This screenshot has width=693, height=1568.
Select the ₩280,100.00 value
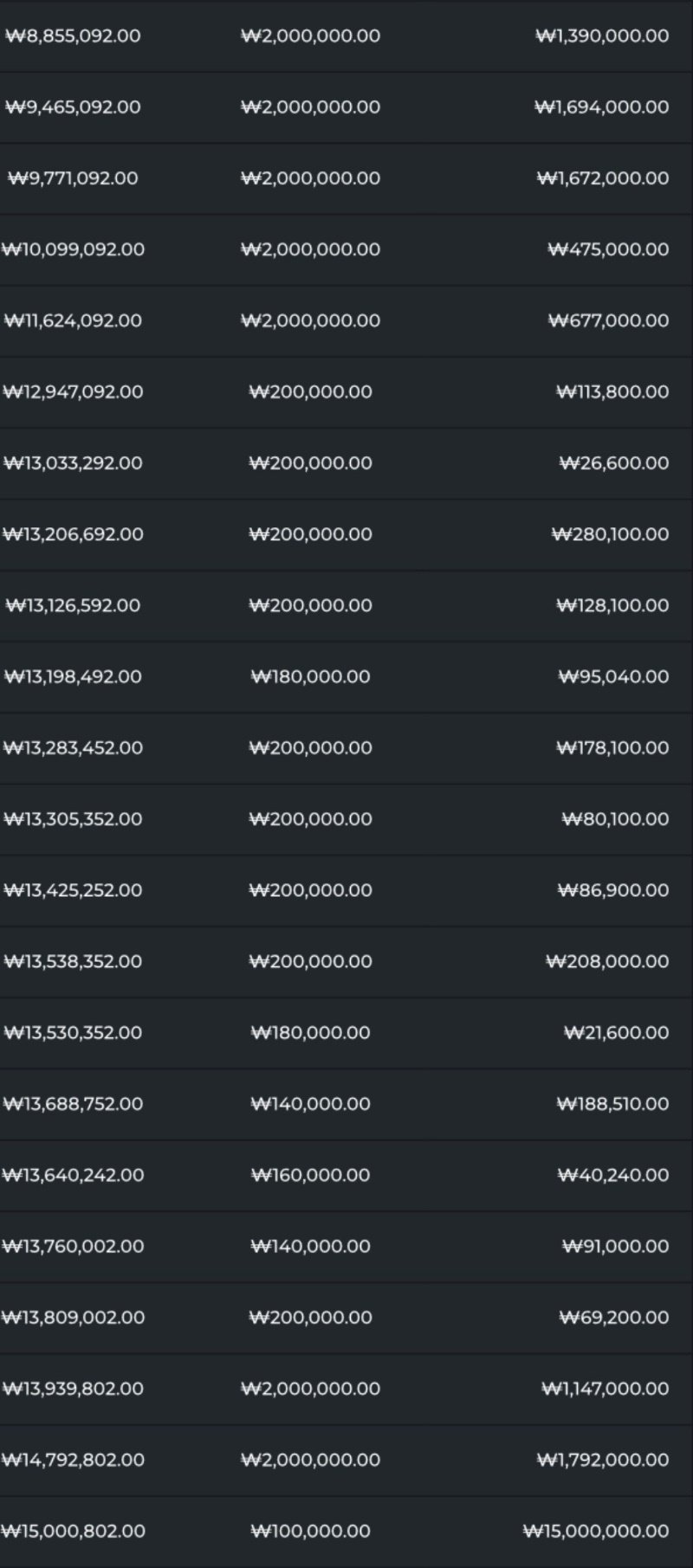coord(610,534)
